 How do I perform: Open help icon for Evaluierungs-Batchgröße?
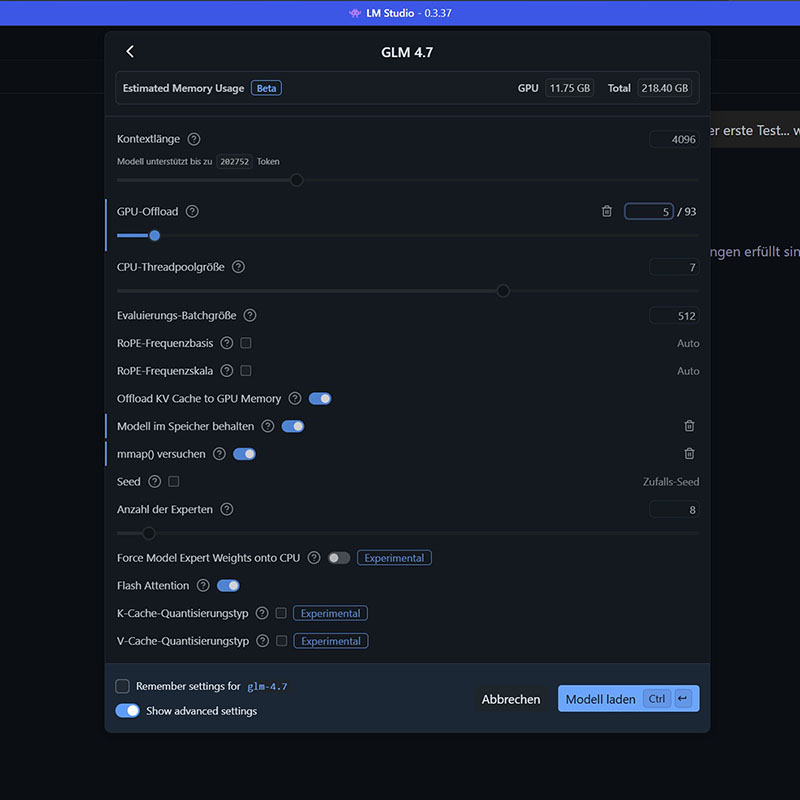pos(249,315)
